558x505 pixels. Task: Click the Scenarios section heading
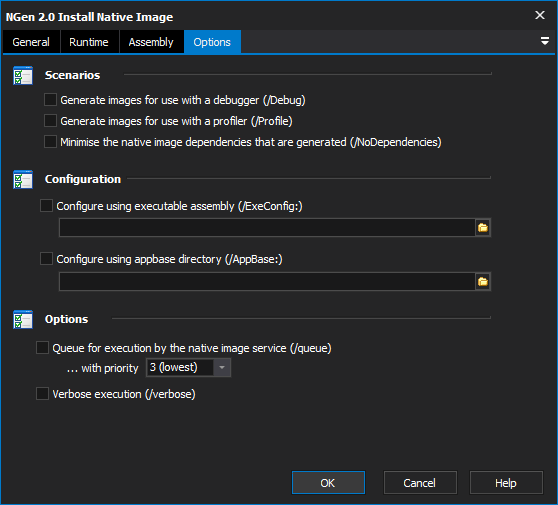pyautogui.click(x=72, y=75)
